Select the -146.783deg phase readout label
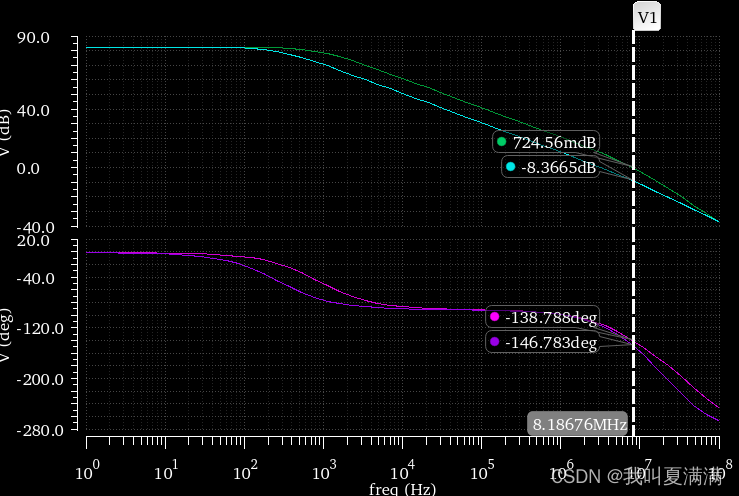Viewport: 739px width, 496px height. [x=551, y=343]
